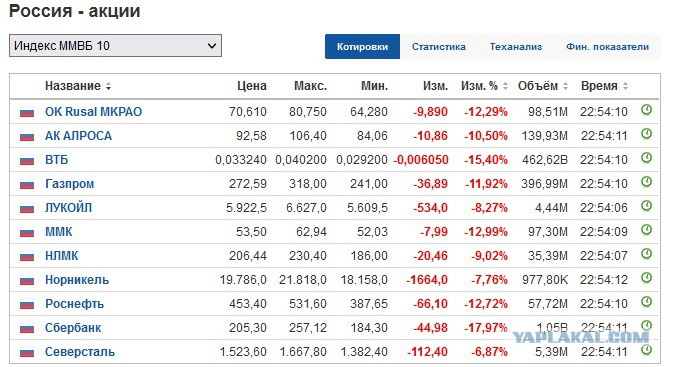The width and height of the screenshot is (675, 367).
Task: Open the Фин. показатели tab
Action: [607, 46]
